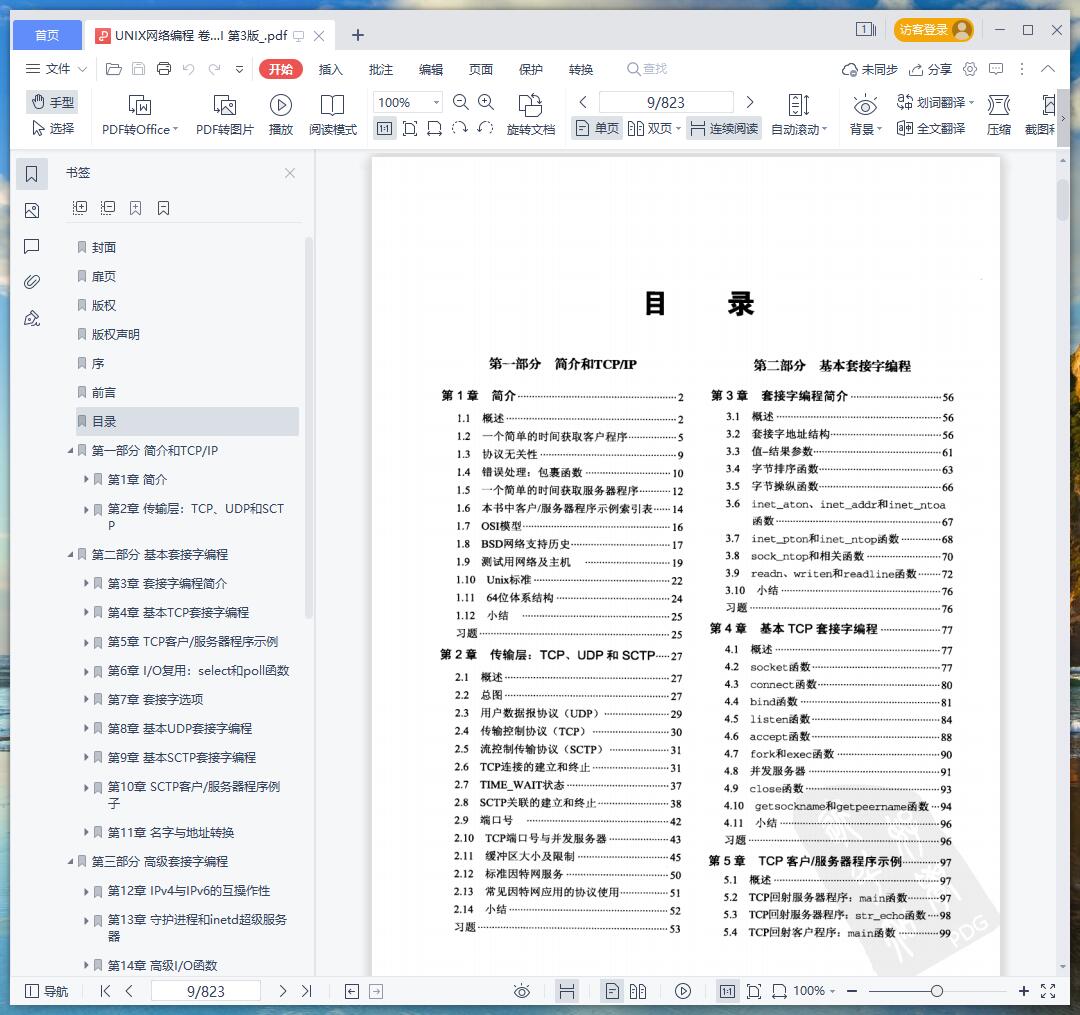1080x1015 pixels.
Task: Click the 未同步 sync status button
Action: [x=869, y=69]
